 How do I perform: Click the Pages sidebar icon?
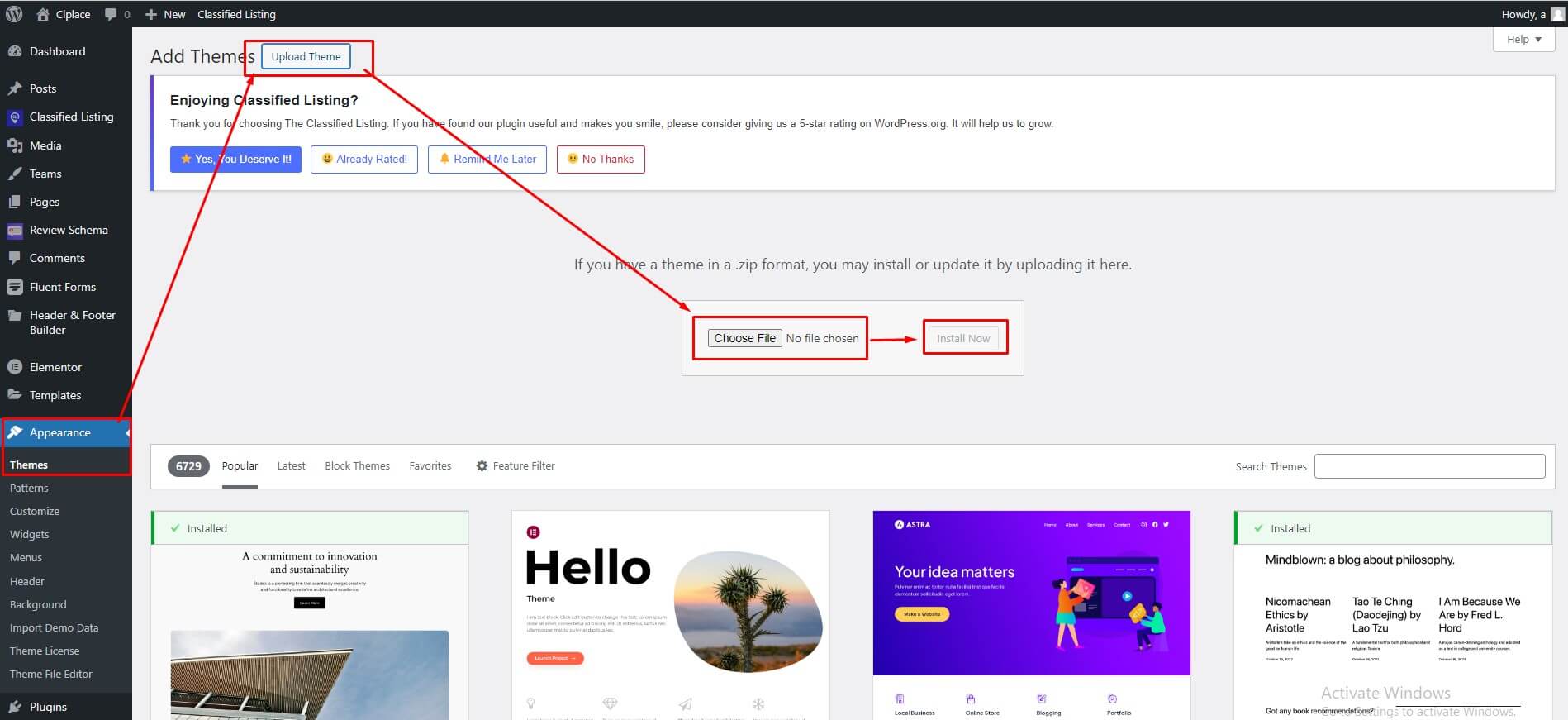point(15,202)
